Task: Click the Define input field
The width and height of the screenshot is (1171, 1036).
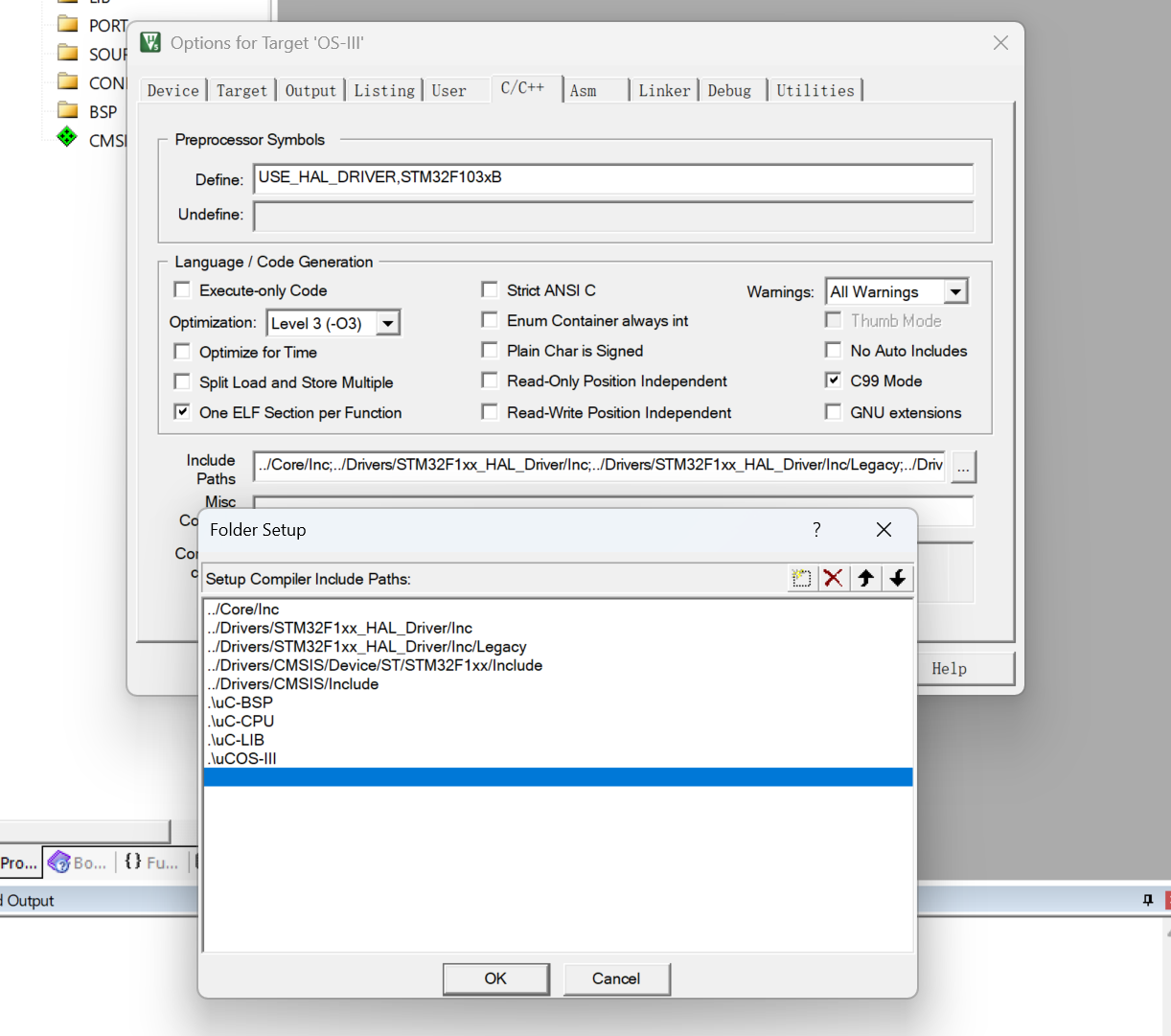Action: pos(613,178)
